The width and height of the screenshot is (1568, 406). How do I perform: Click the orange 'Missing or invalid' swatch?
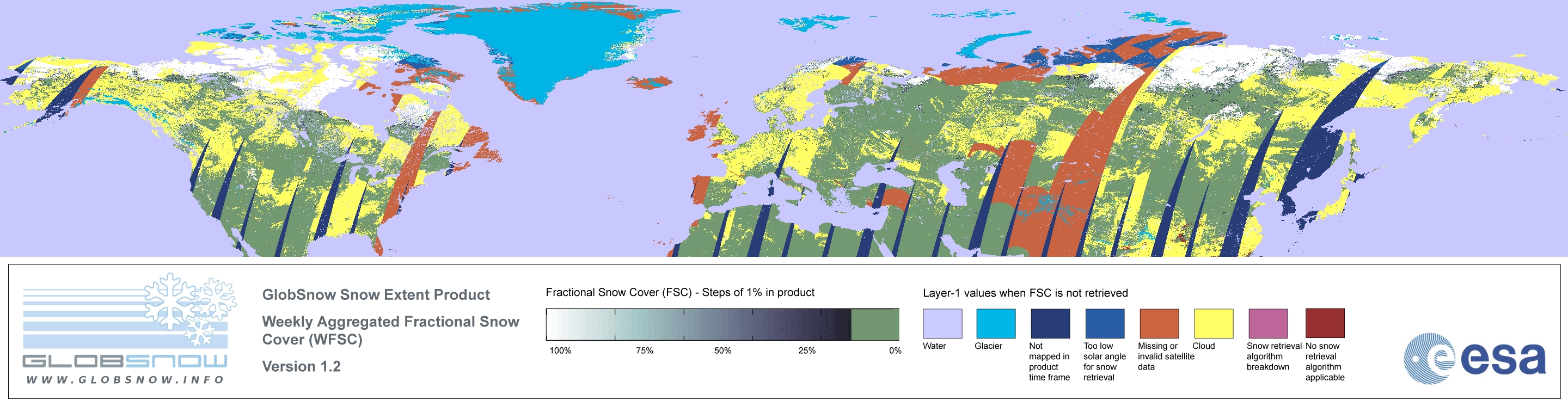coord(1159,323)
